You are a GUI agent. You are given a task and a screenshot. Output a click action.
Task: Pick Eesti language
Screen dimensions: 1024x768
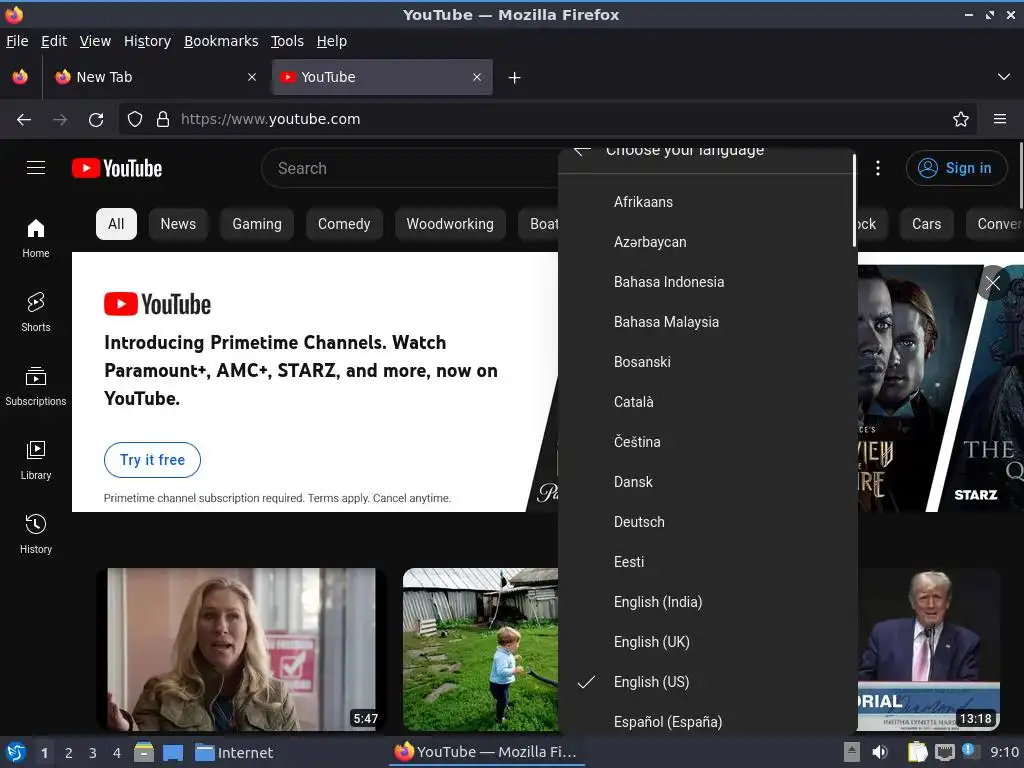(x=706, y=562)
